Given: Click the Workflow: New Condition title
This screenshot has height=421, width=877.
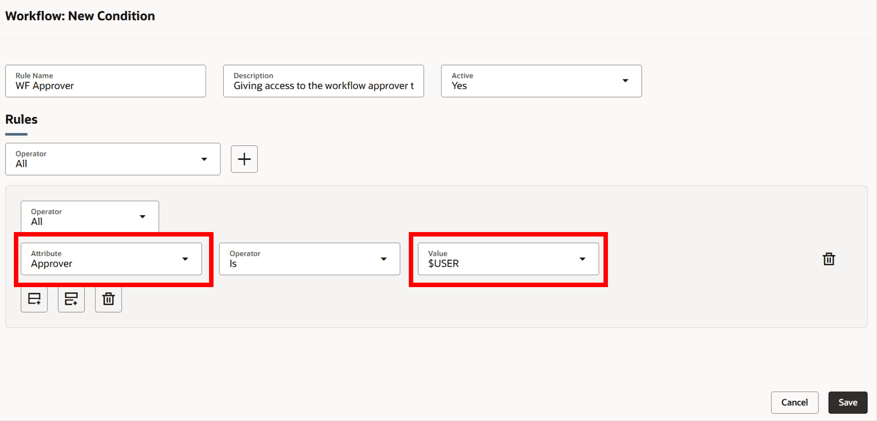Looking at the screenshot, I should pyautogui.click(x=80, y=16).
